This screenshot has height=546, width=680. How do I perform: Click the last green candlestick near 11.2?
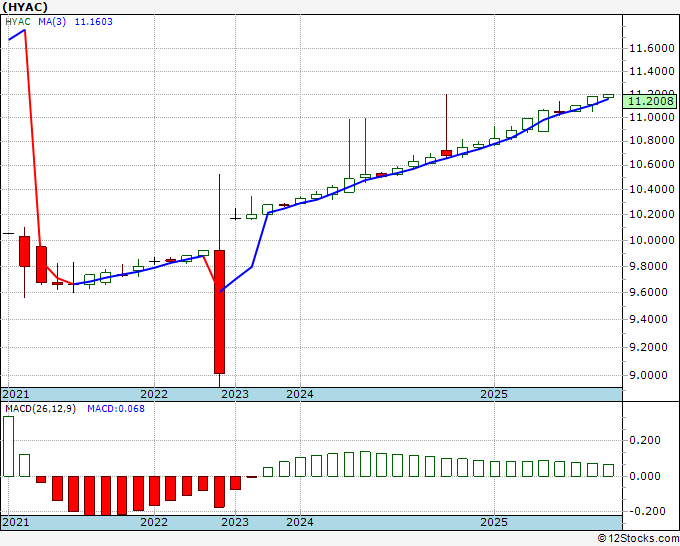(608, 96)
